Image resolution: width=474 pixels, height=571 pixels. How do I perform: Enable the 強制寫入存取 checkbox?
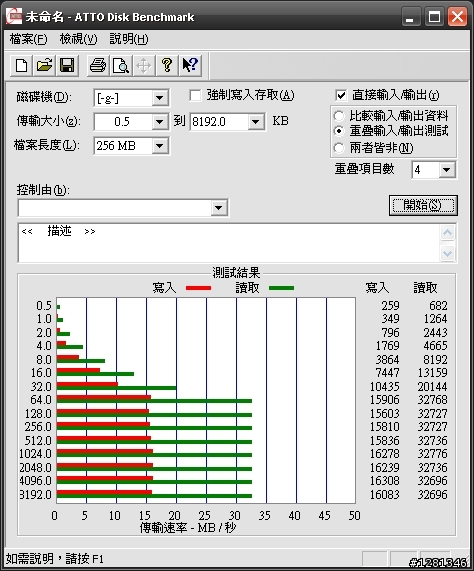tap(195, 96)
